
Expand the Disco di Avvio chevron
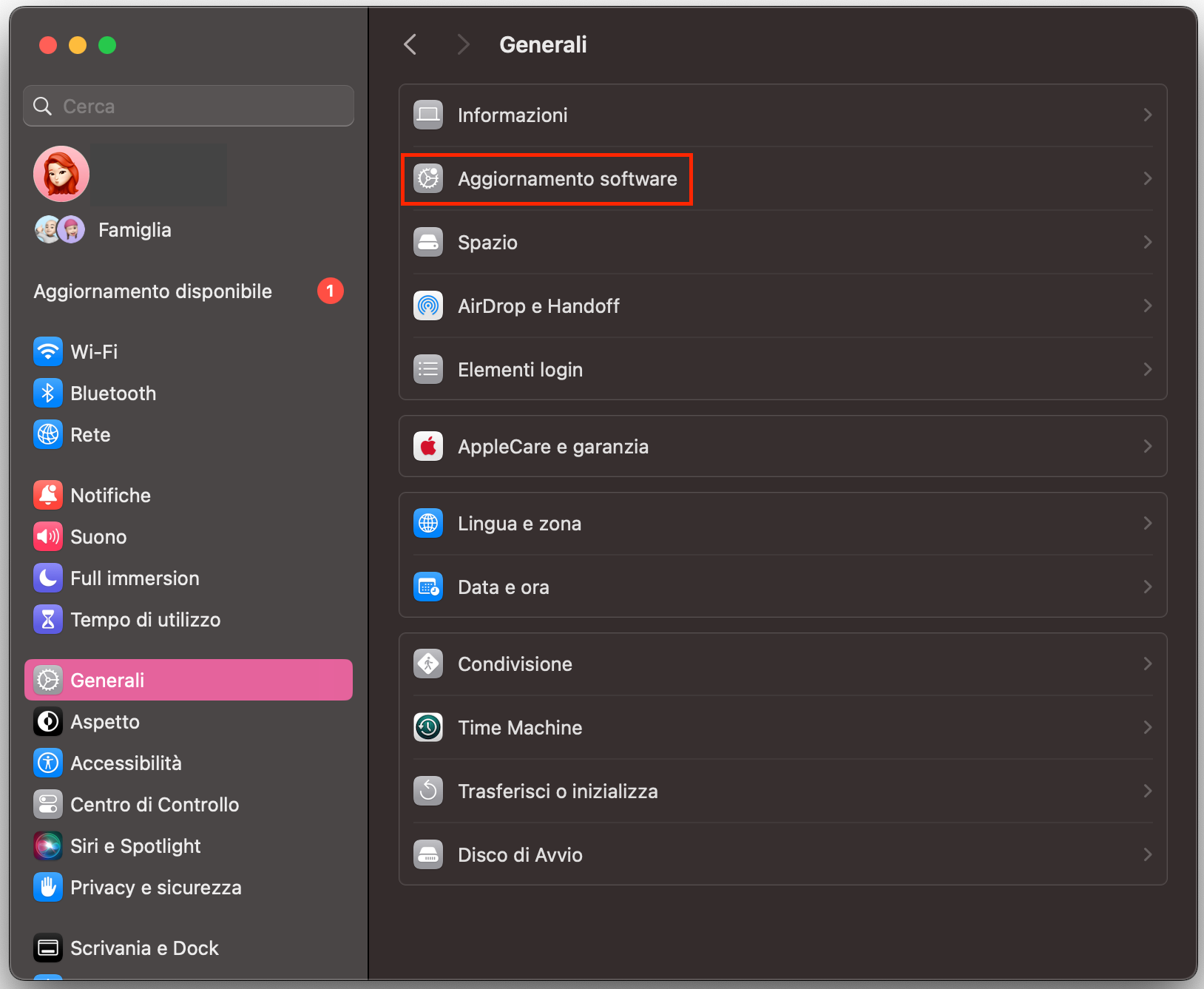click(1147, 854)
